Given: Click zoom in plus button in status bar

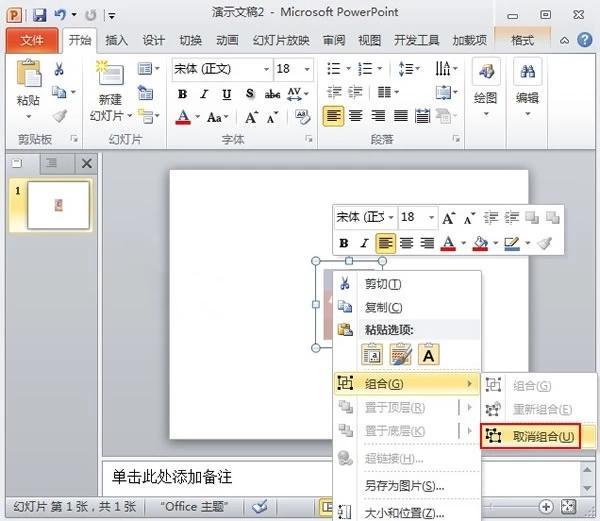Looking at the screenshot, I should coord(546,507).
